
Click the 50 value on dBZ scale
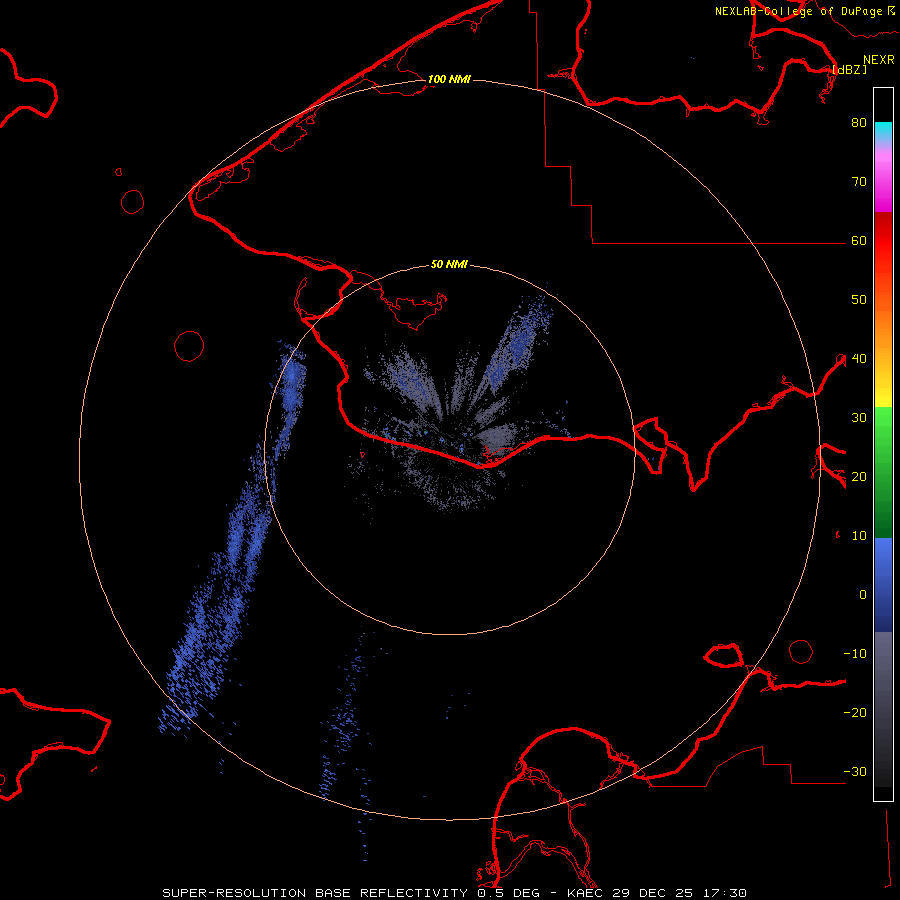pos(859,300)
